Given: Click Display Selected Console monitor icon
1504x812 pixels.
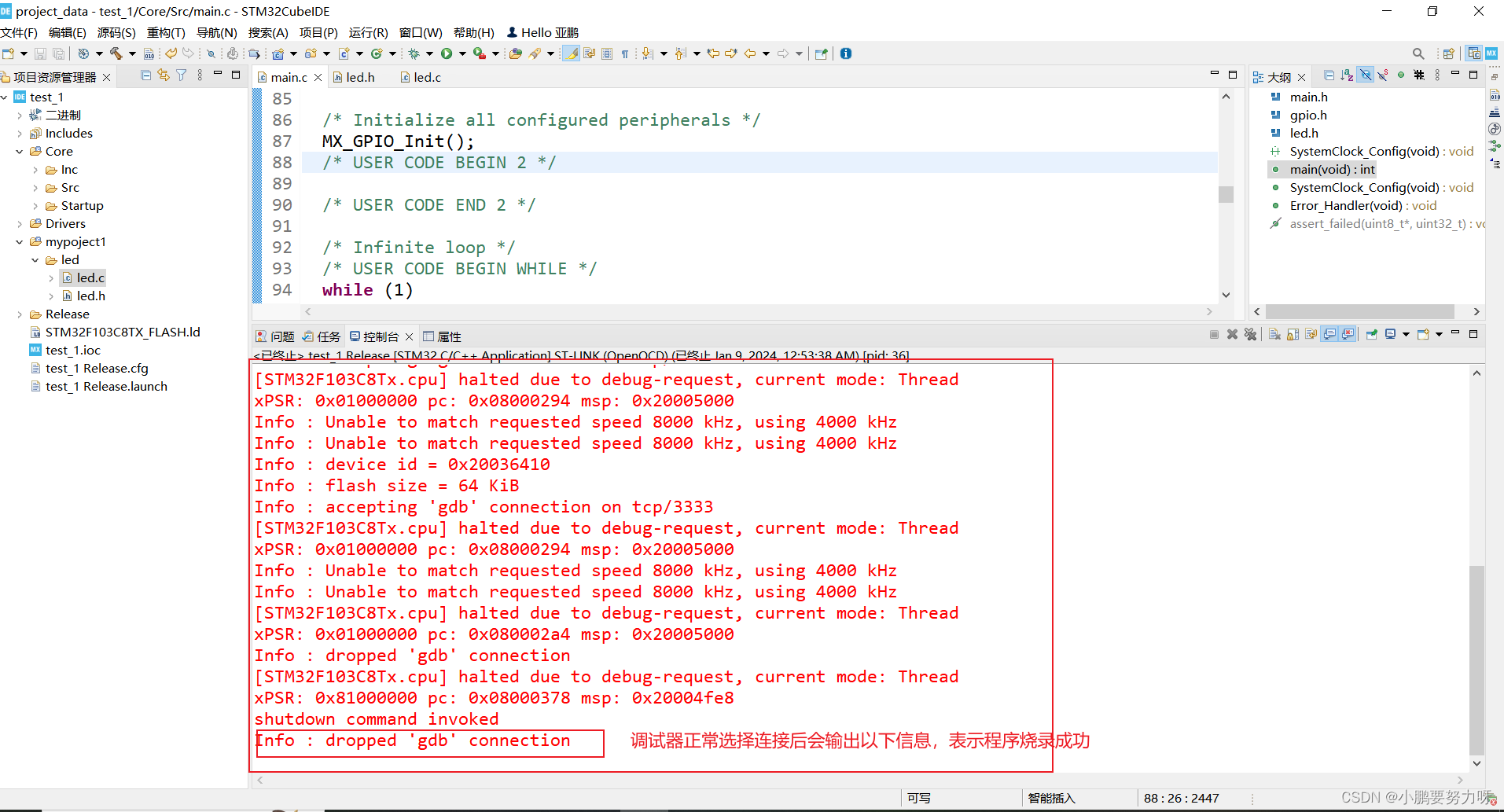Looking at the screenshot, I should click(x=1390, y=334).
